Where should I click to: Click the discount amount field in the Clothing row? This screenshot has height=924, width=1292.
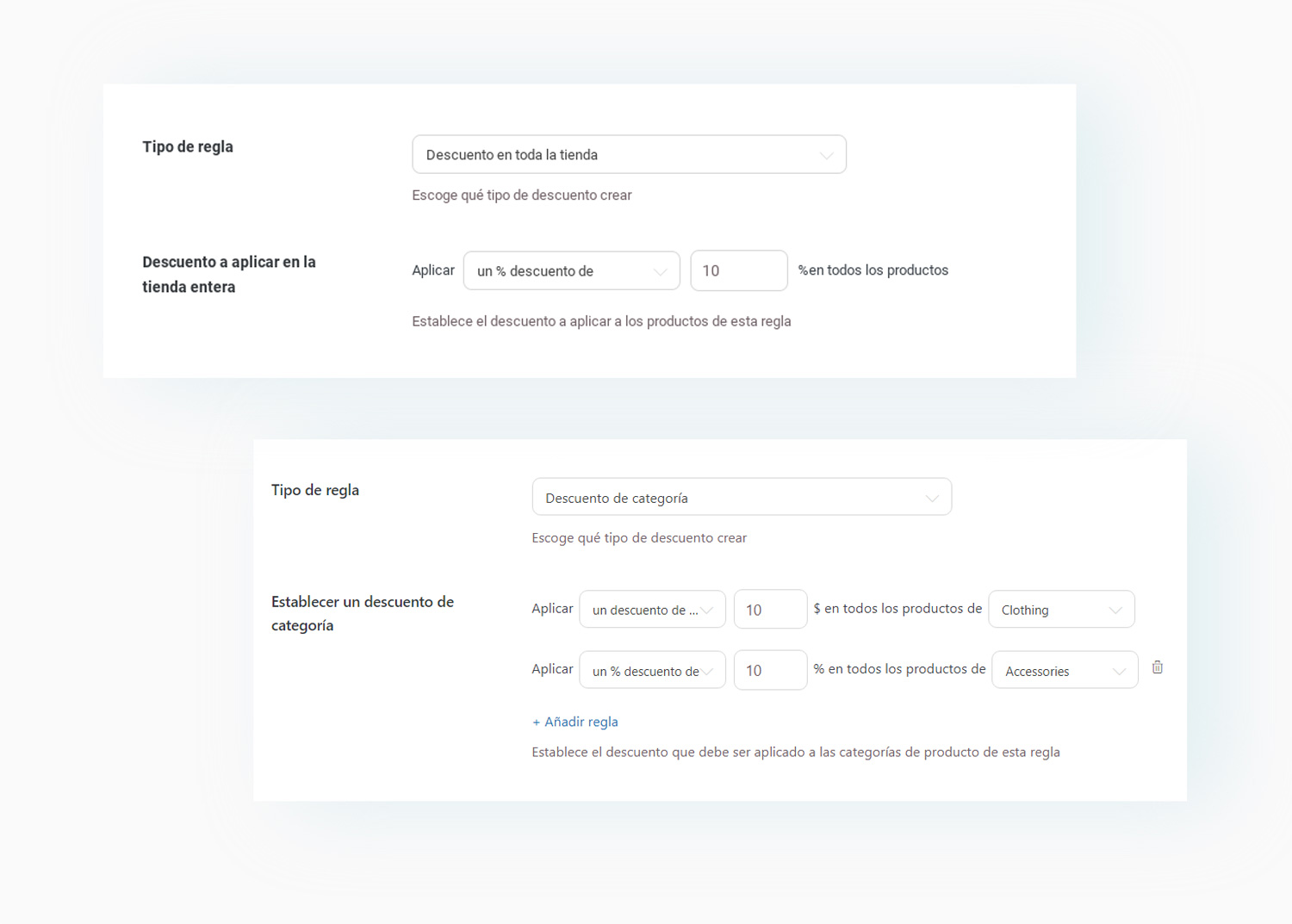[x=769, y=610]
